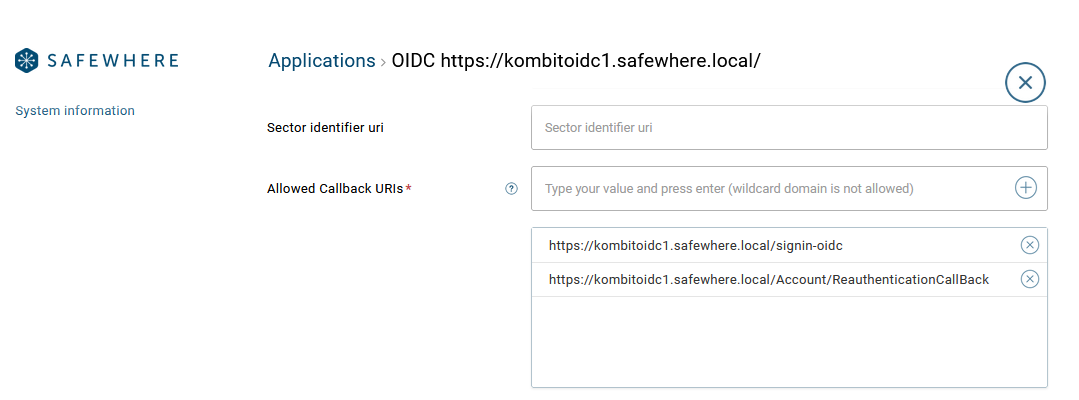Select the OIDC application title in the breadcrumb
This screenshot has width=1079, height=400.
pyautogui.click(x=576, y=61)
